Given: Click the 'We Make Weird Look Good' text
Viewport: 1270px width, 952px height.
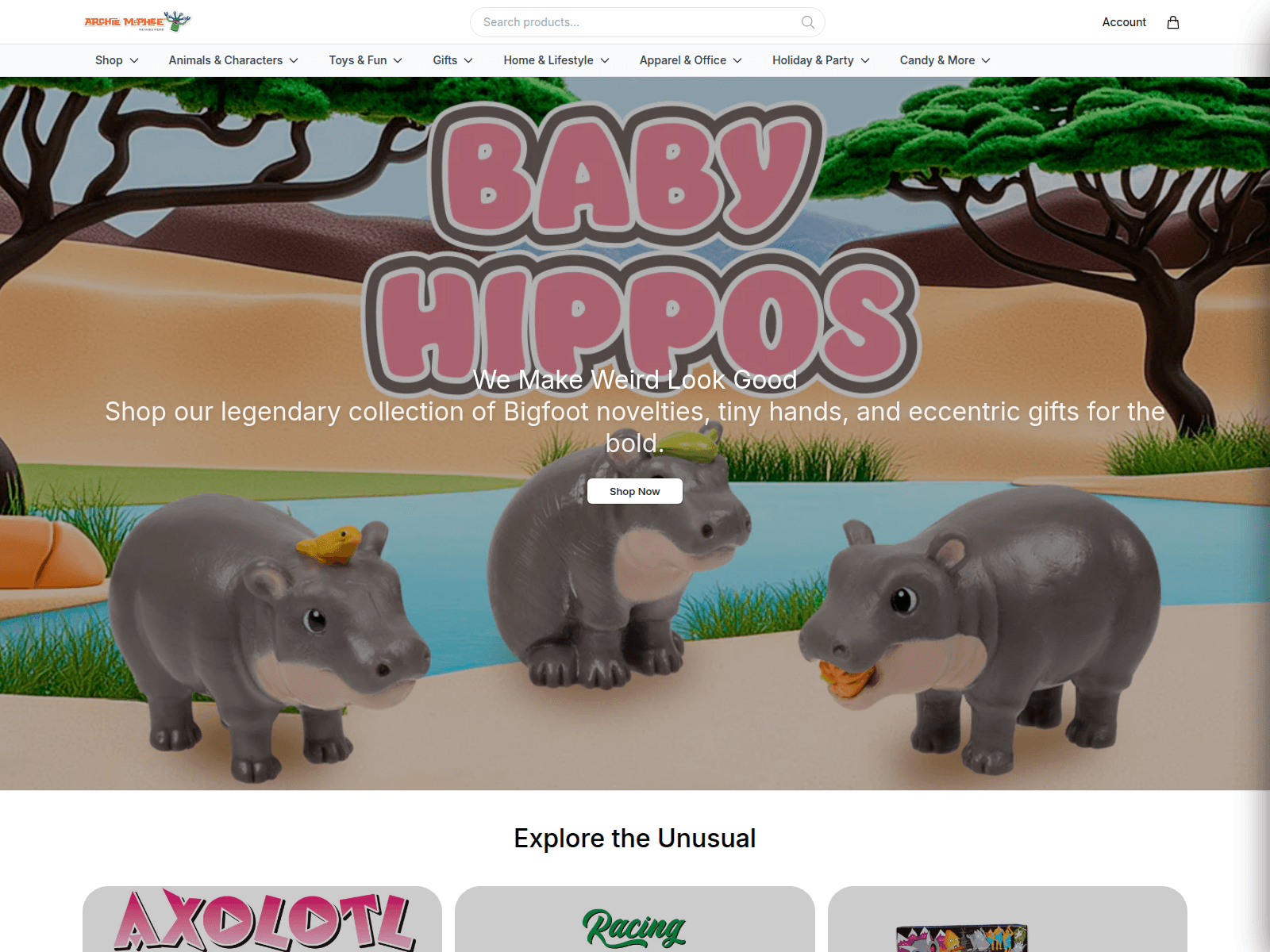Looking at the screenshot, I should point(635,380).
